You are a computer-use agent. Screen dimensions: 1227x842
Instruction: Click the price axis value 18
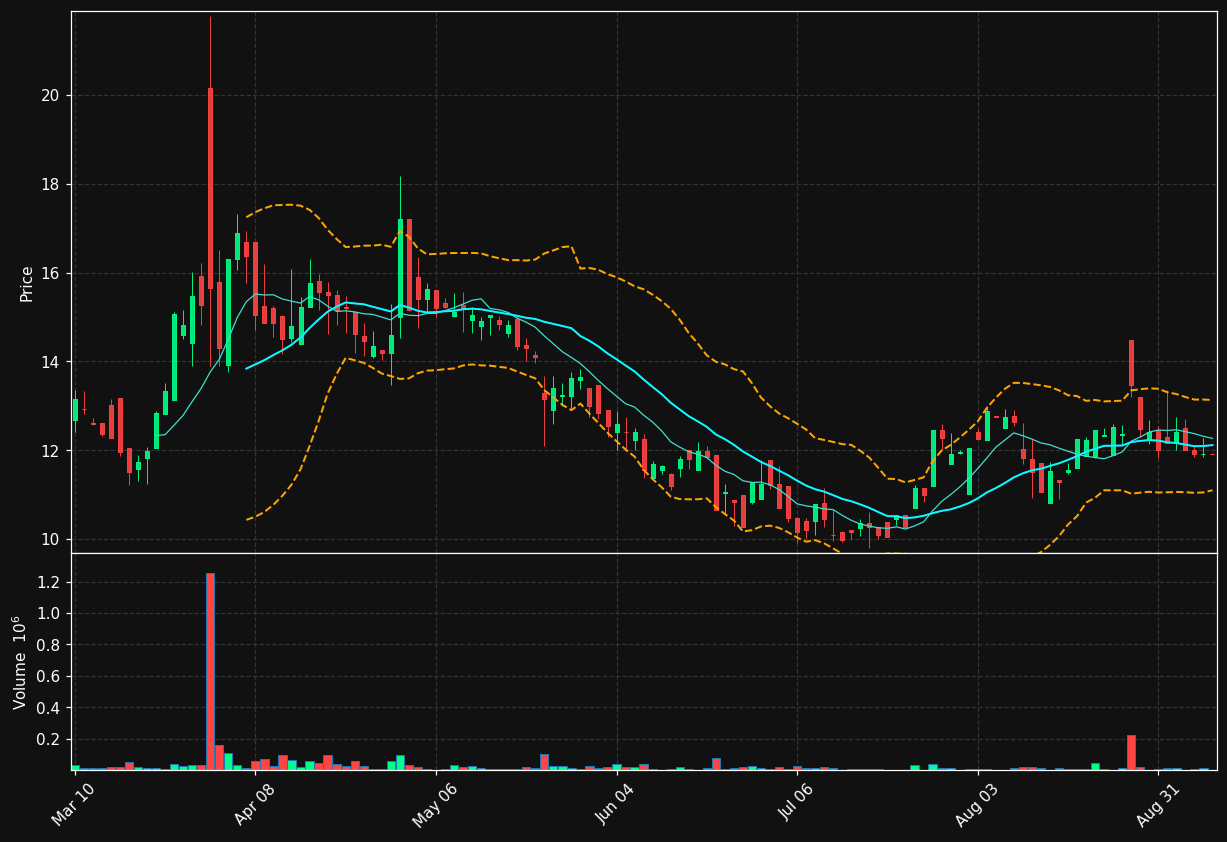50,185
